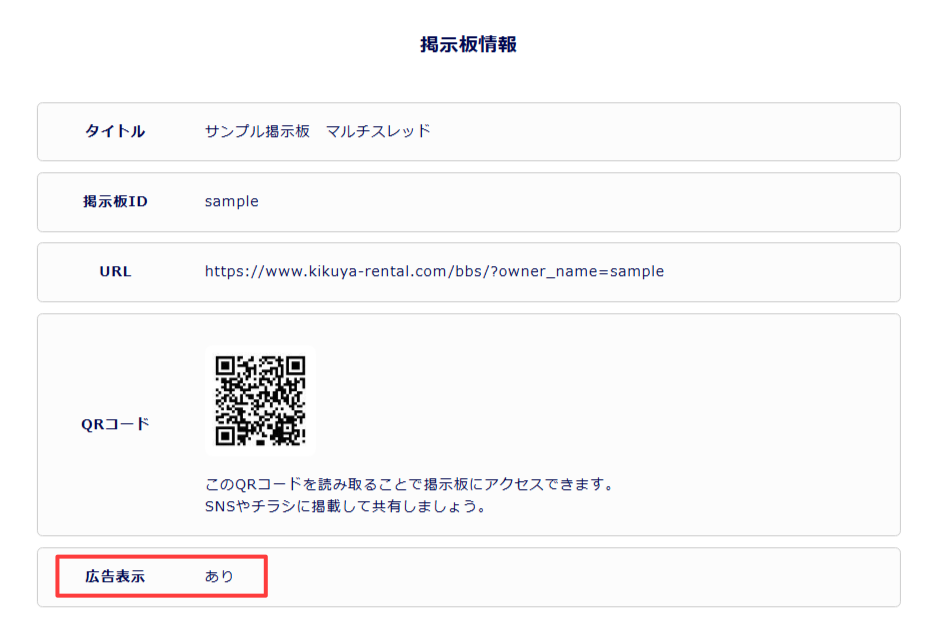Select the タイトル field label
This screenshot has height=640, width=930.
(x=114, y=131)
